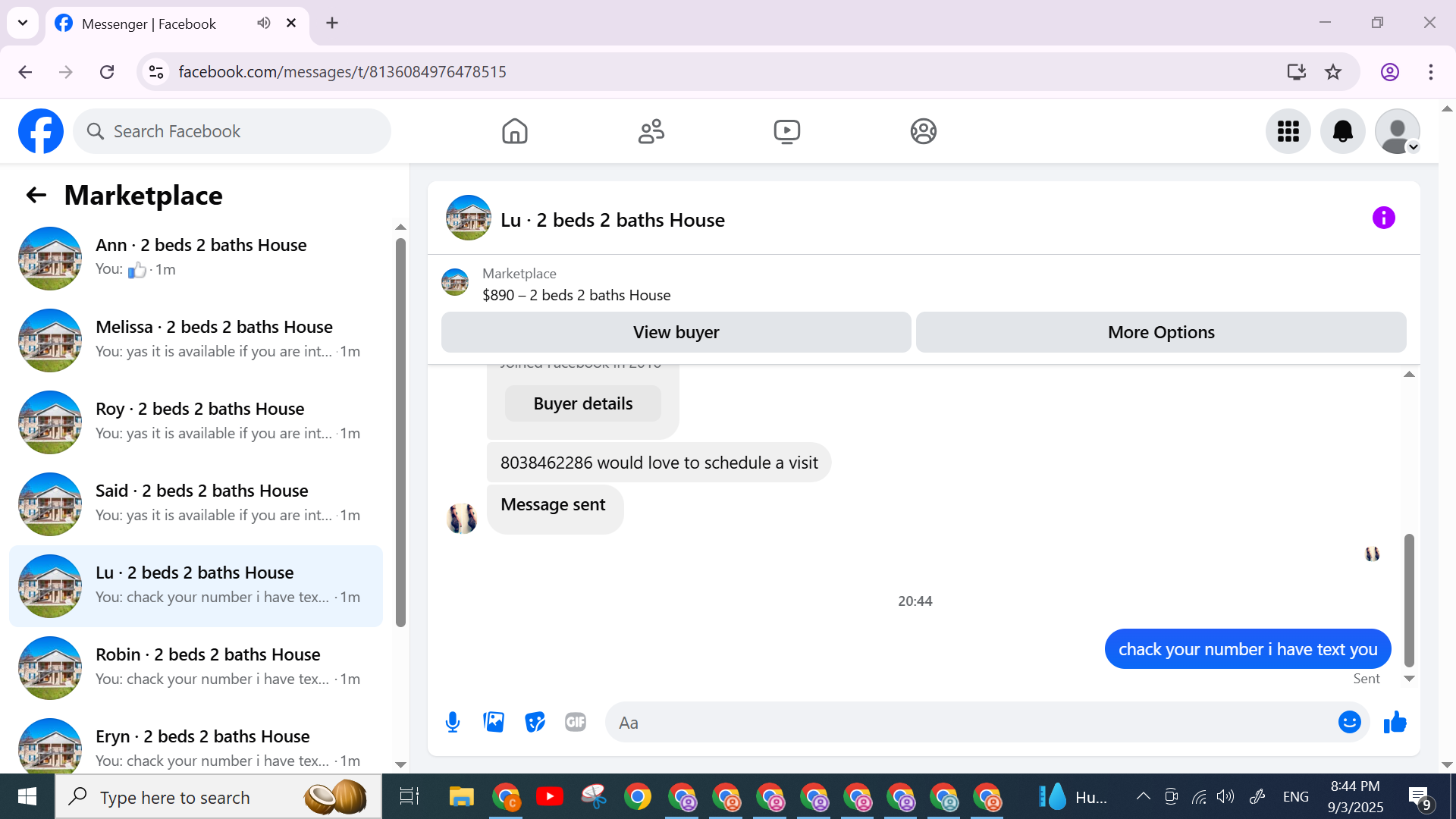The width and height of the screenshot is (1456, 819).
Task: Show hidden system tray icons
Action: click(x=1143, y=796)
